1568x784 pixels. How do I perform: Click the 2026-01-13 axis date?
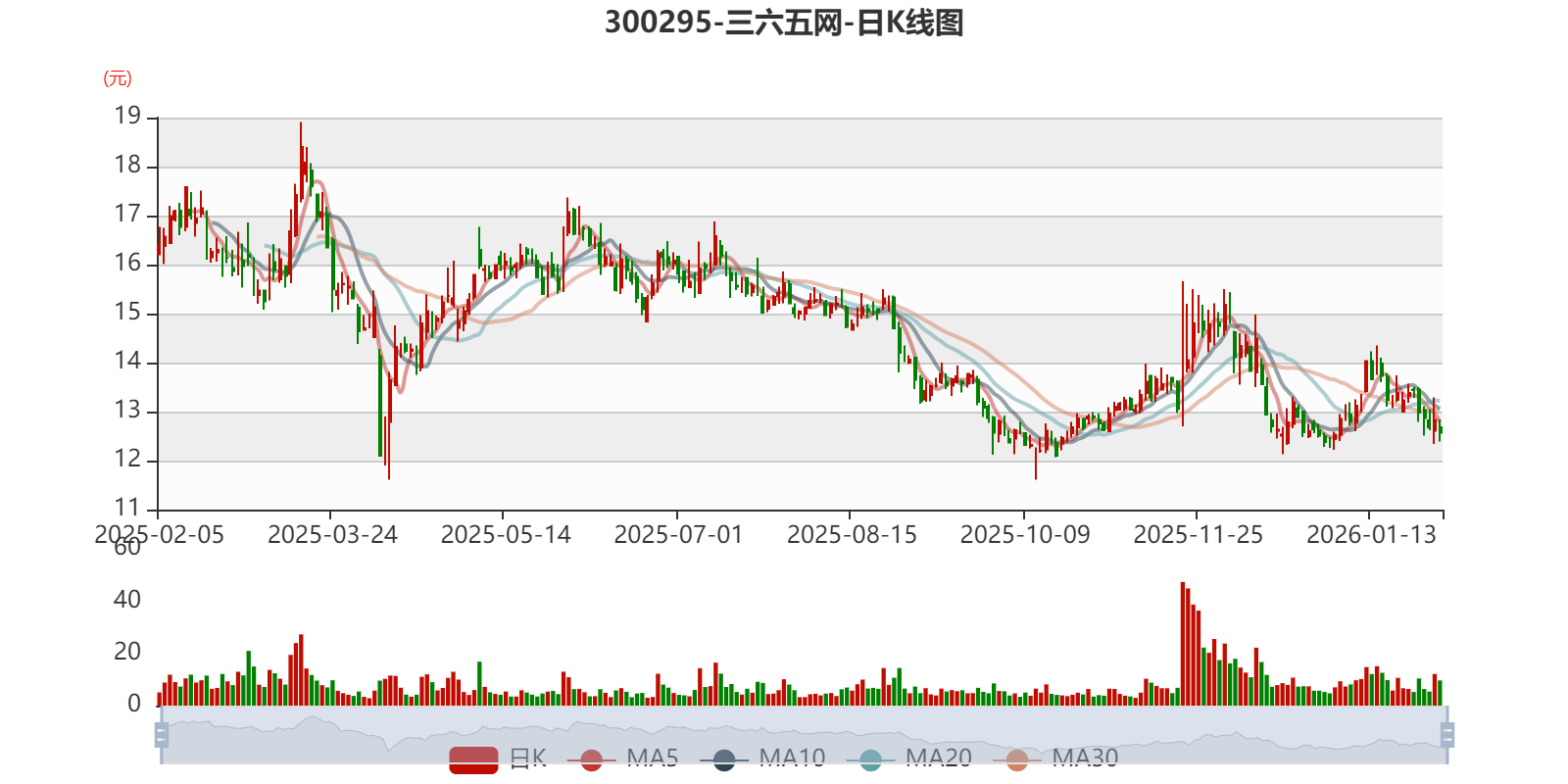click(1371, 535)
